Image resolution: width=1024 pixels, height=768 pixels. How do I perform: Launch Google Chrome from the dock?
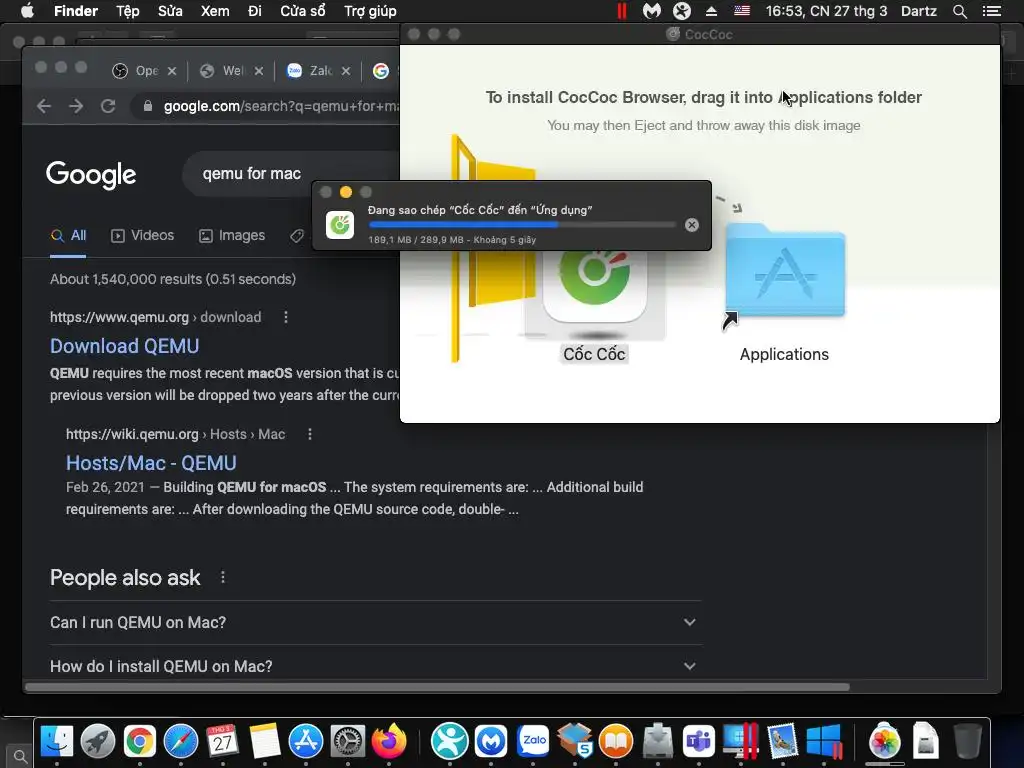(x=140, y=741)
